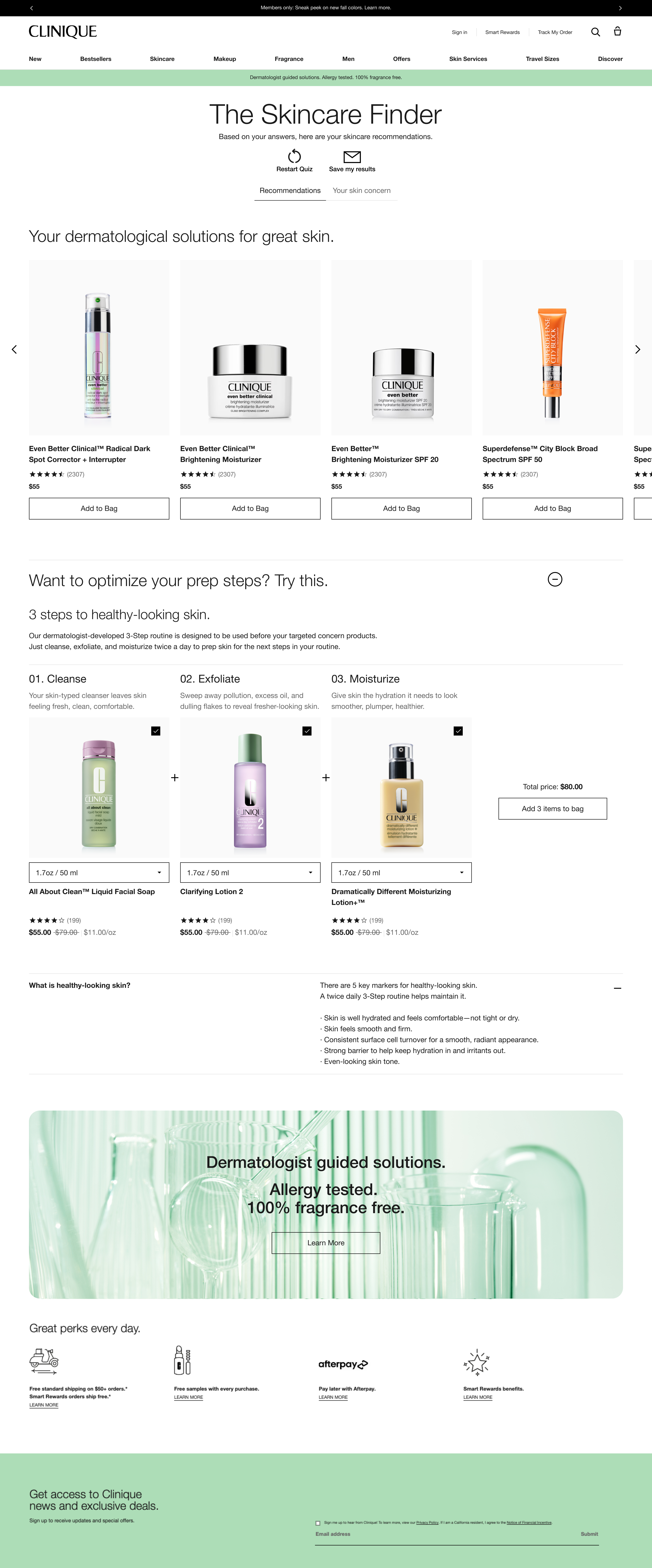Show previous products with carousel left arrow
Viewport: 652px width, 1568px height.
click(x=14, y=349)
